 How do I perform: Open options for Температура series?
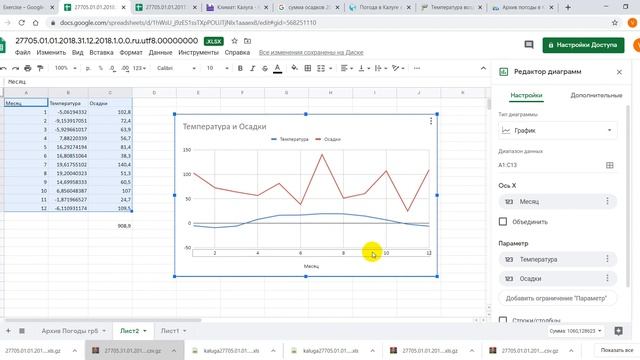click(x=607, y=259)
